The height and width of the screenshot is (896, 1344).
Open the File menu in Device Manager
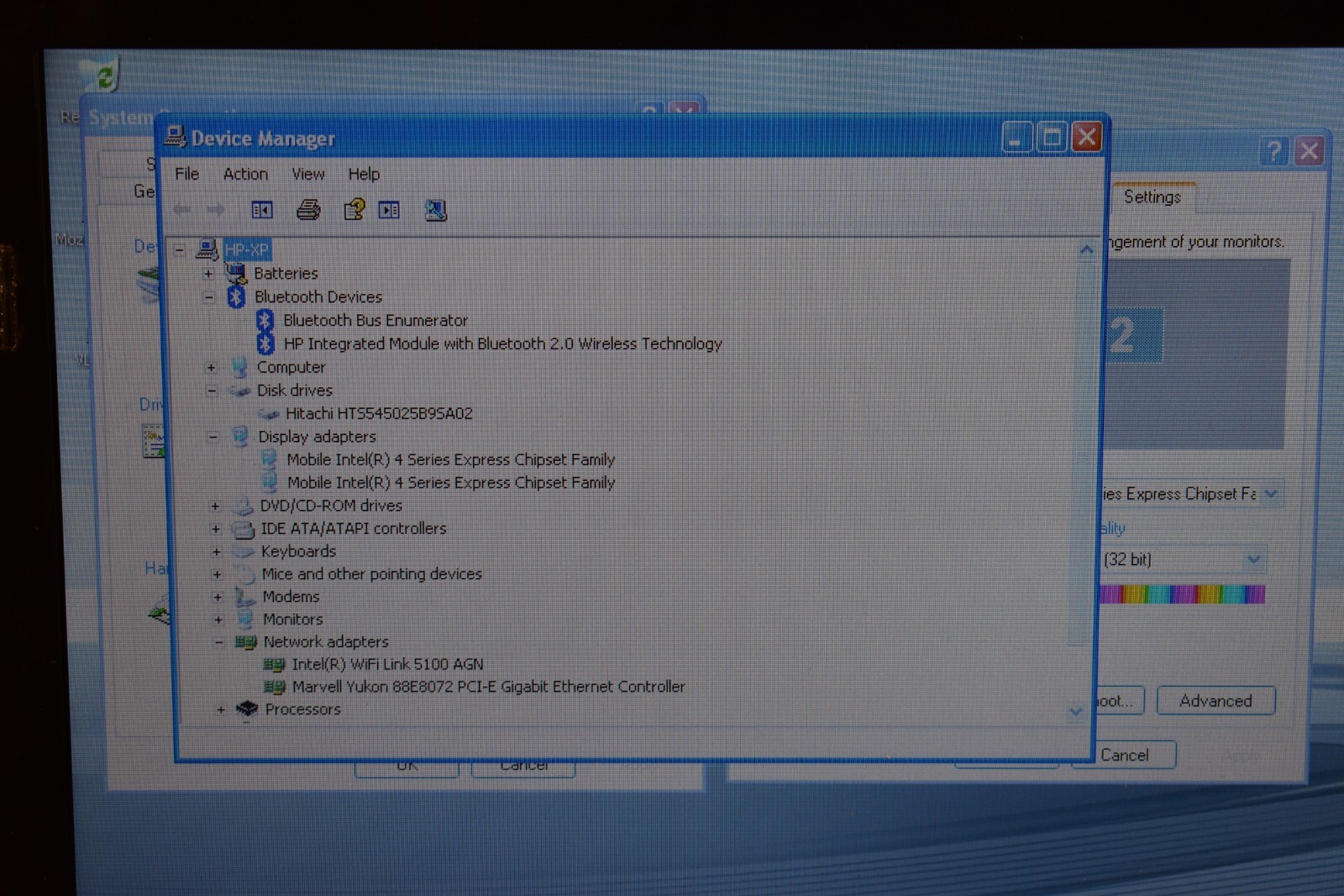pos(186,174)
